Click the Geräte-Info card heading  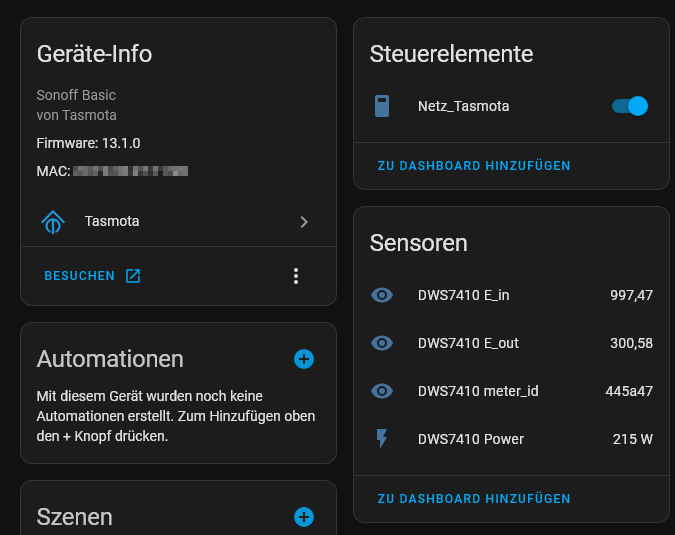pyautogui.click(x=95, y=54)
